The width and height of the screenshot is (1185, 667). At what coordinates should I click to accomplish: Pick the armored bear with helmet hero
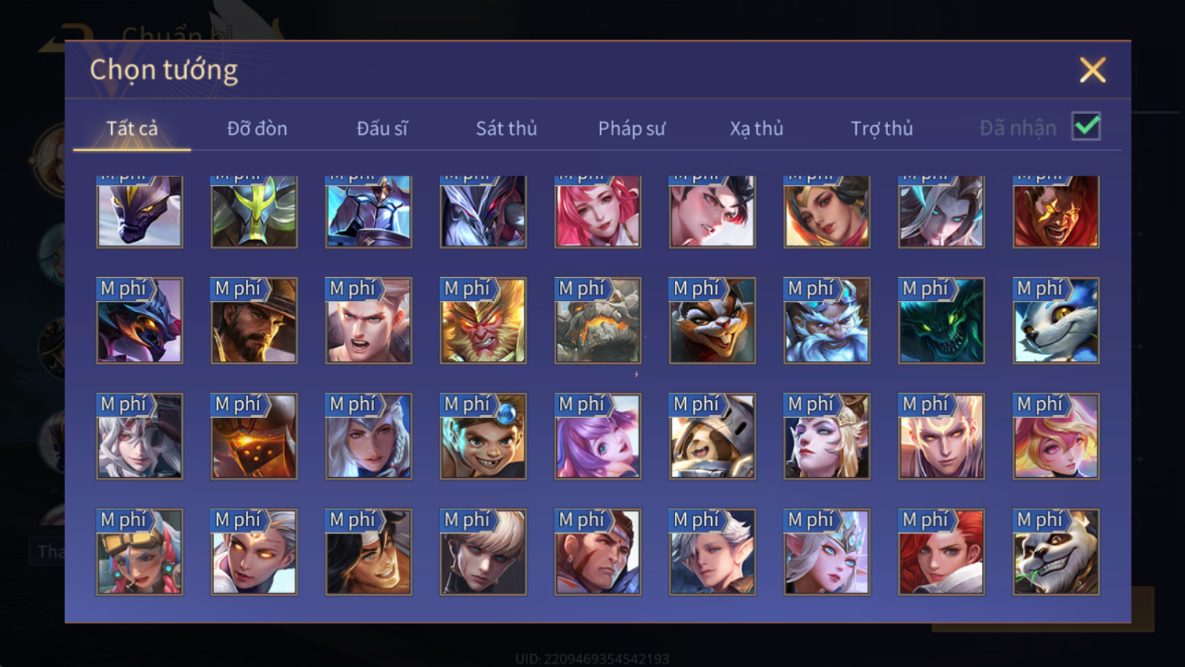click(x=712, y=436)
